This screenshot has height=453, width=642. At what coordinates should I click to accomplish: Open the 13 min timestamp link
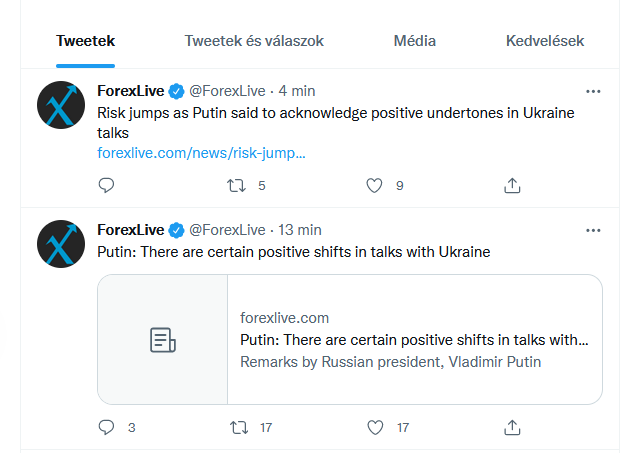[300, 230]
